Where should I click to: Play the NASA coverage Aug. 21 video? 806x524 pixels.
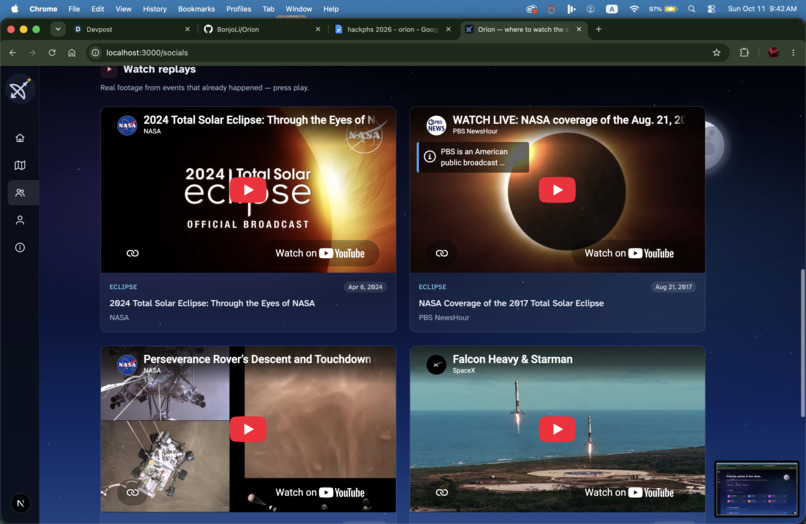tap(557, 190)
